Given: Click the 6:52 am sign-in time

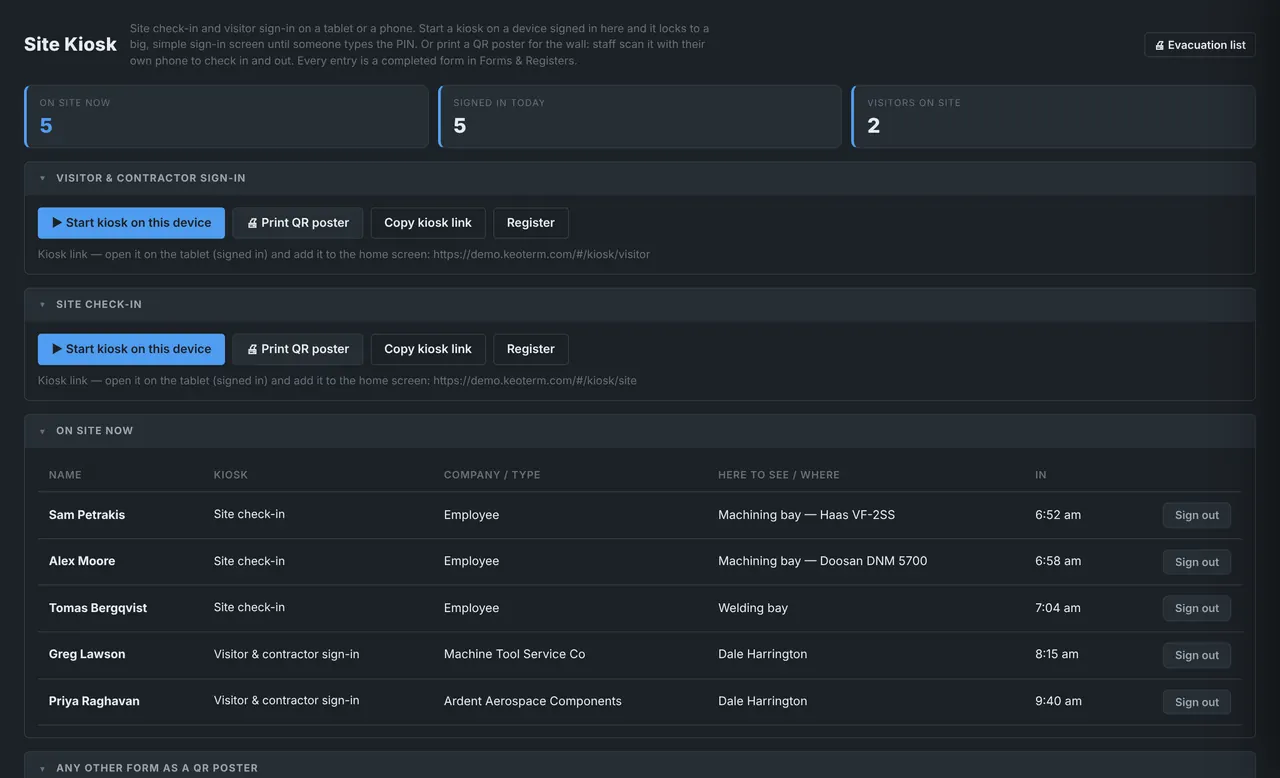Looking at the screenshot, I should click(1058, 515).
